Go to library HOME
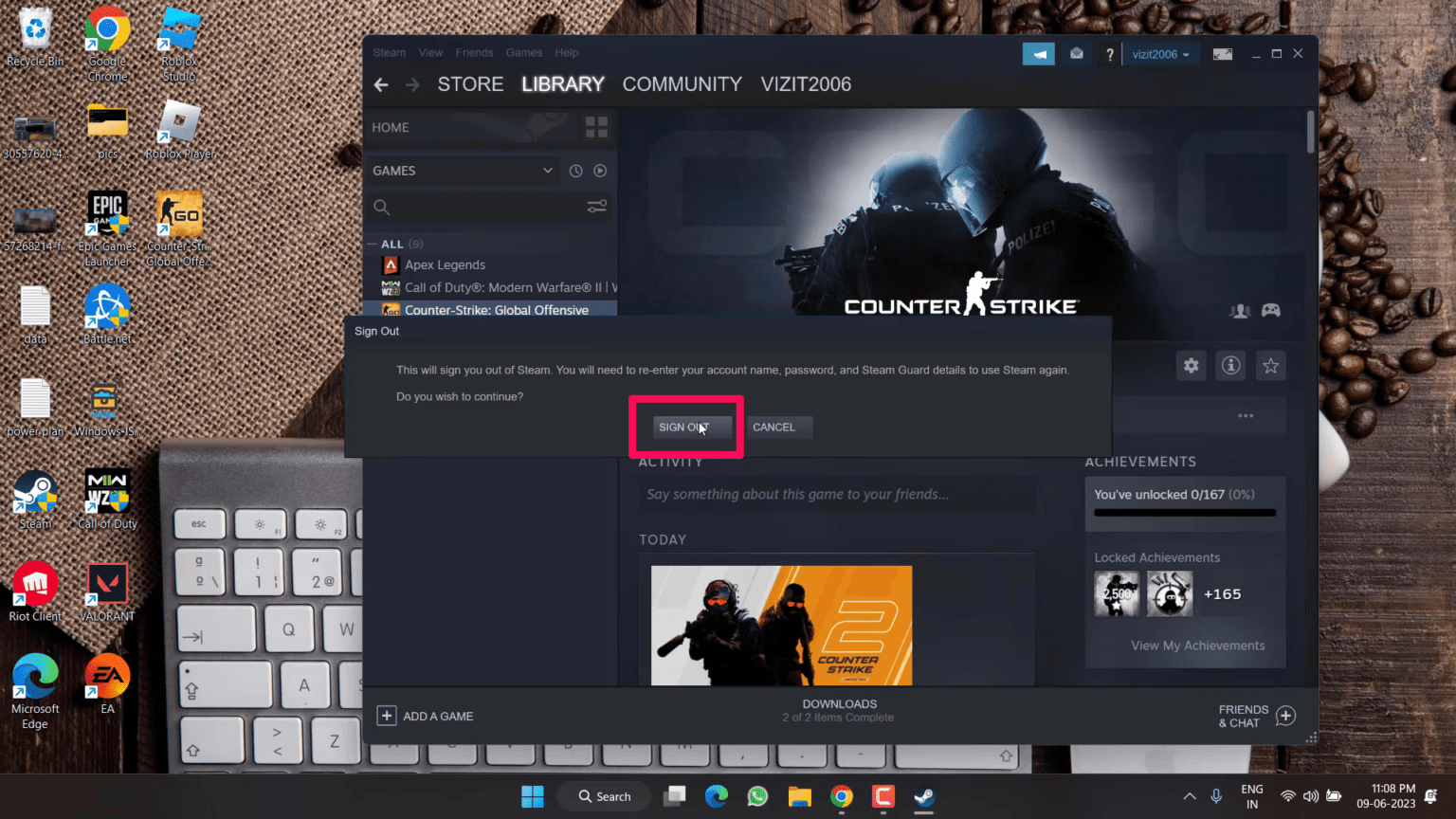Screen dimensions: 1456x819 [x=391, y=127]
